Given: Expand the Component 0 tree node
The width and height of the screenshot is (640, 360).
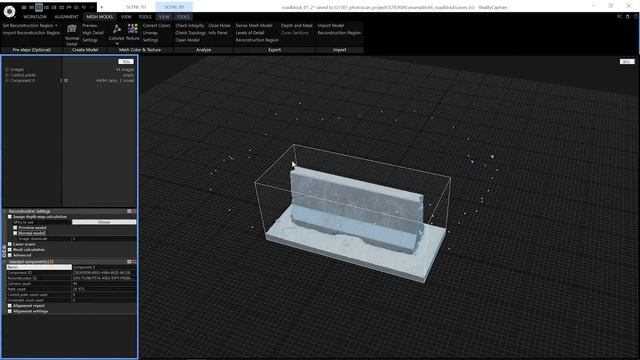Looking at the screenshot, I should (x=7, y=81).
